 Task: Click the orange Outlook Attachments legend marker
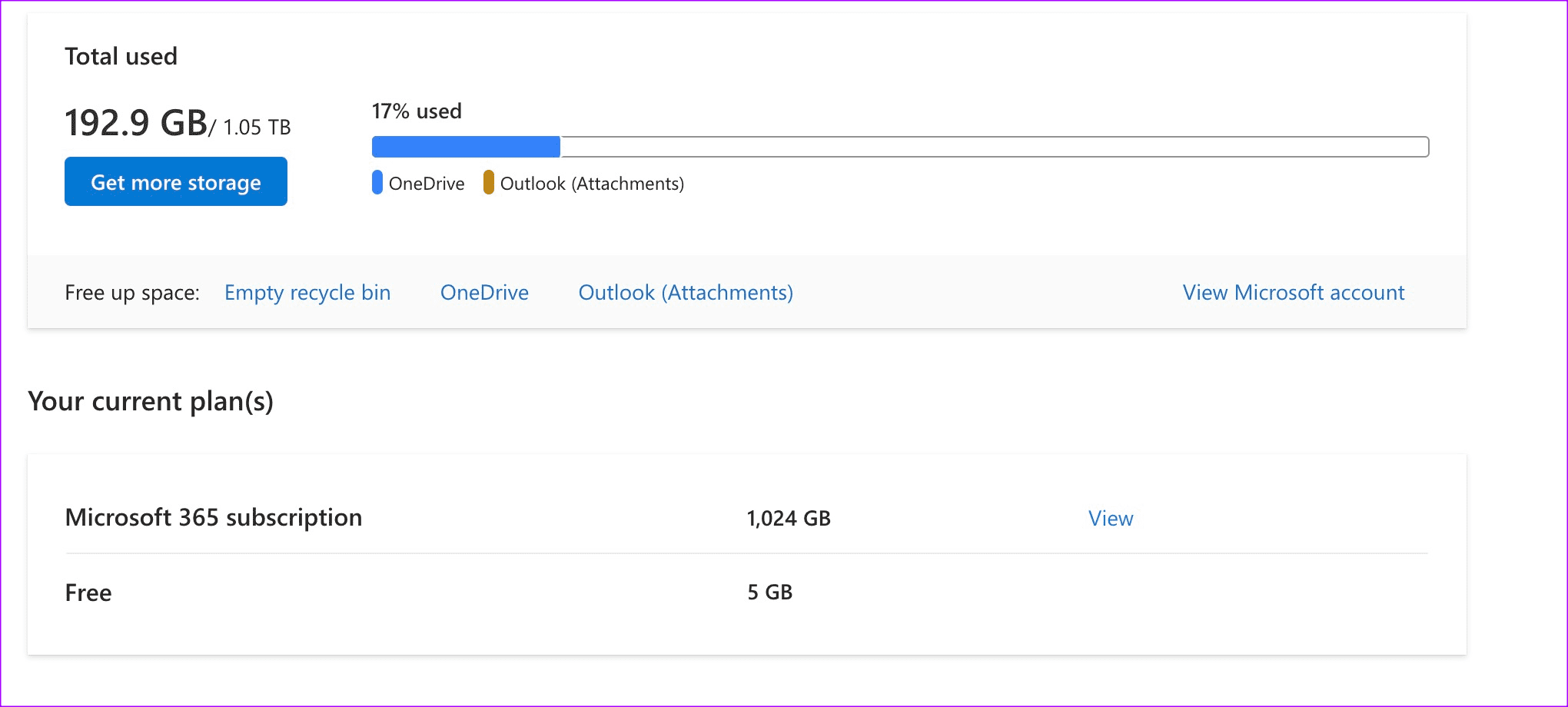(x=488, y=183)
